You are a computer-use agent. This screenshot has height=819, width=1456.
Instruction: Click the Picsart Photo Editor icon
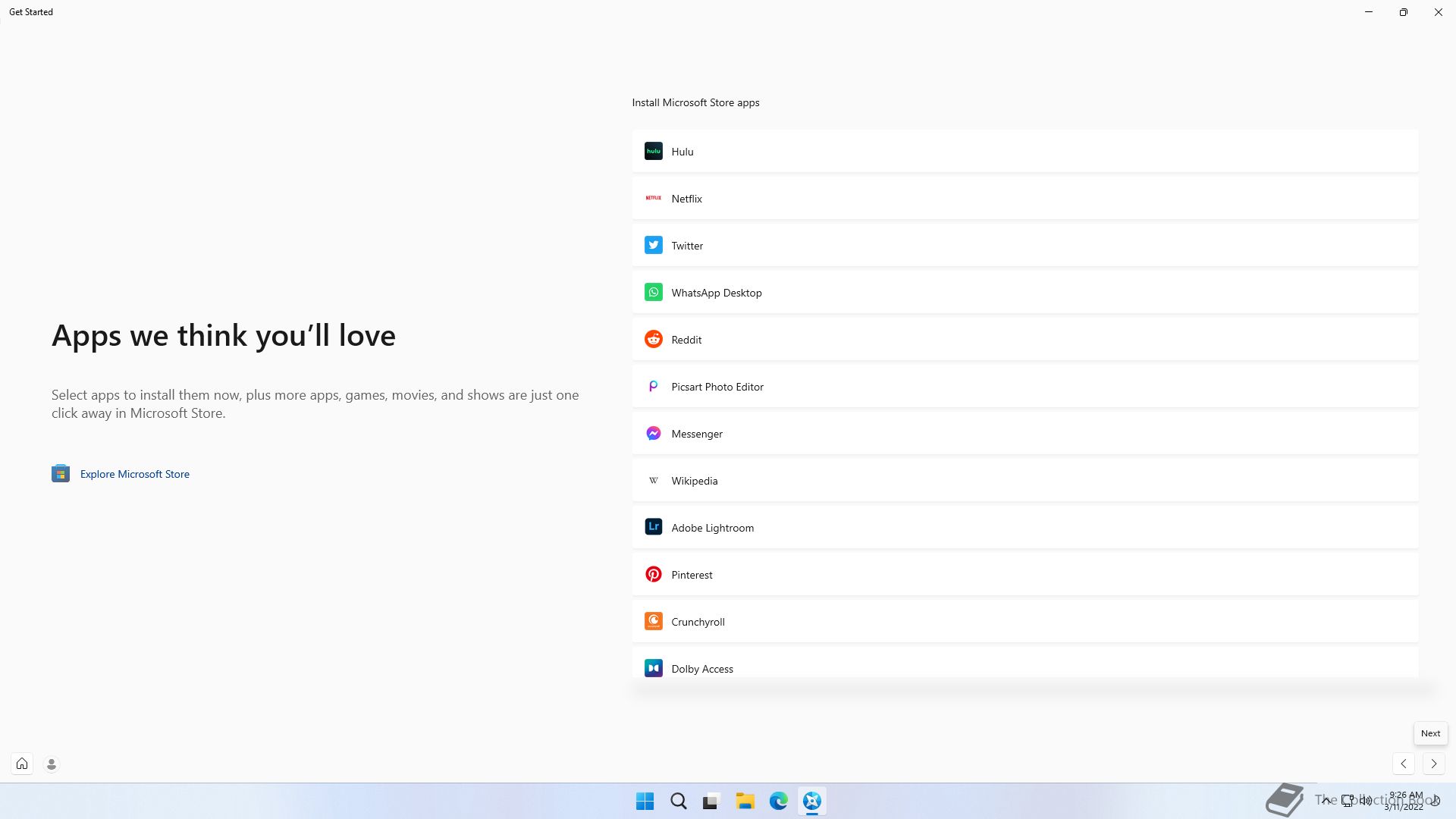(653, 386)
